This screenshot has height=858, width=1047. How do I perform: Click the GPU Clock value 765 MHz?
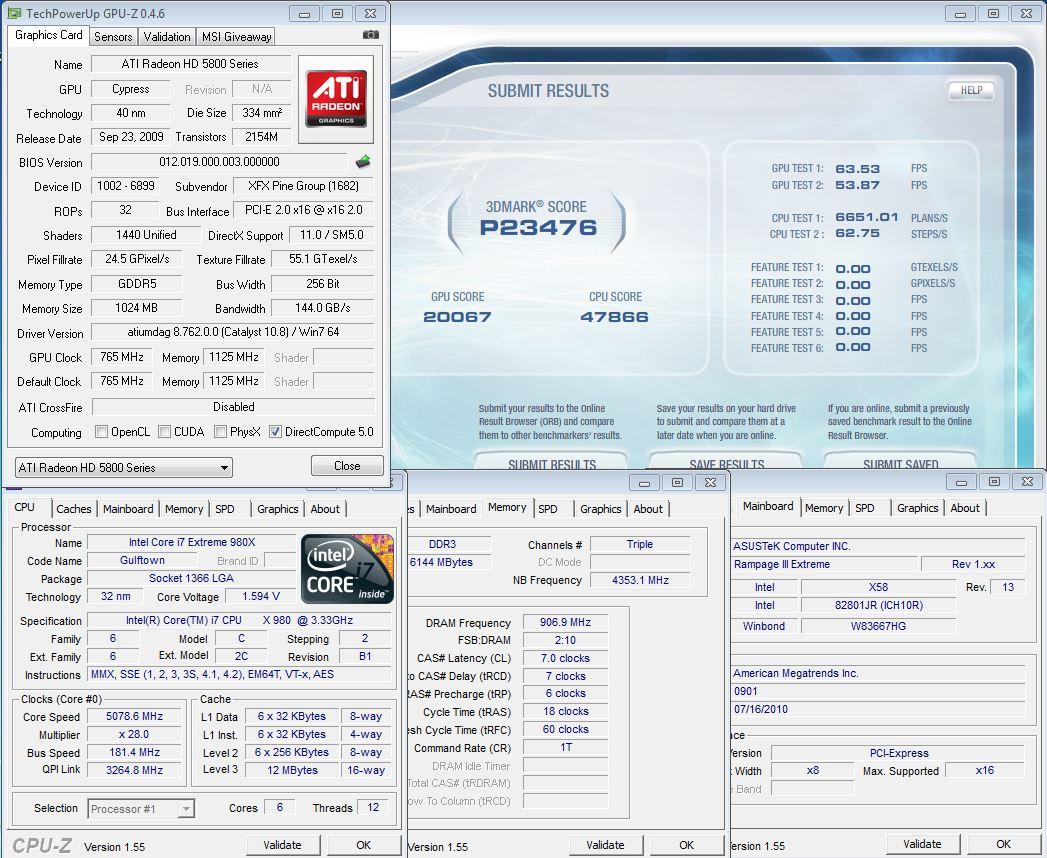point(122,357)
